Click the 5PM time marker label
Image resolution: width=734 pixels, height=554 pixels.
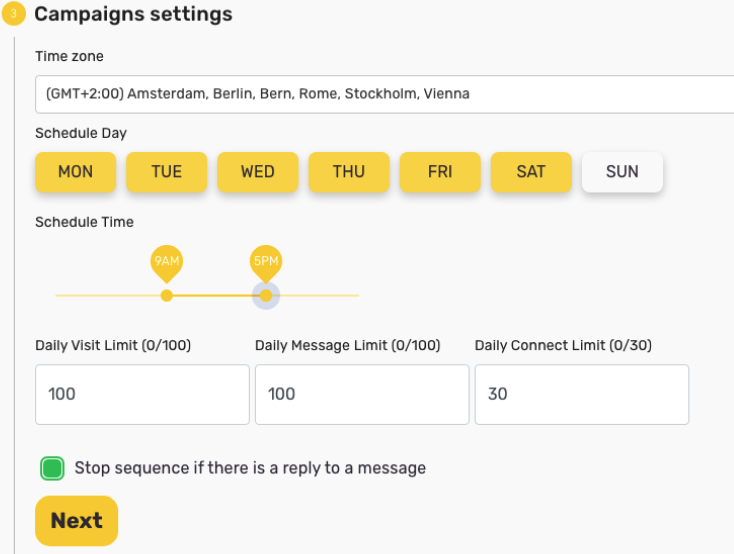pyautogui.click(x=265, y=262)
